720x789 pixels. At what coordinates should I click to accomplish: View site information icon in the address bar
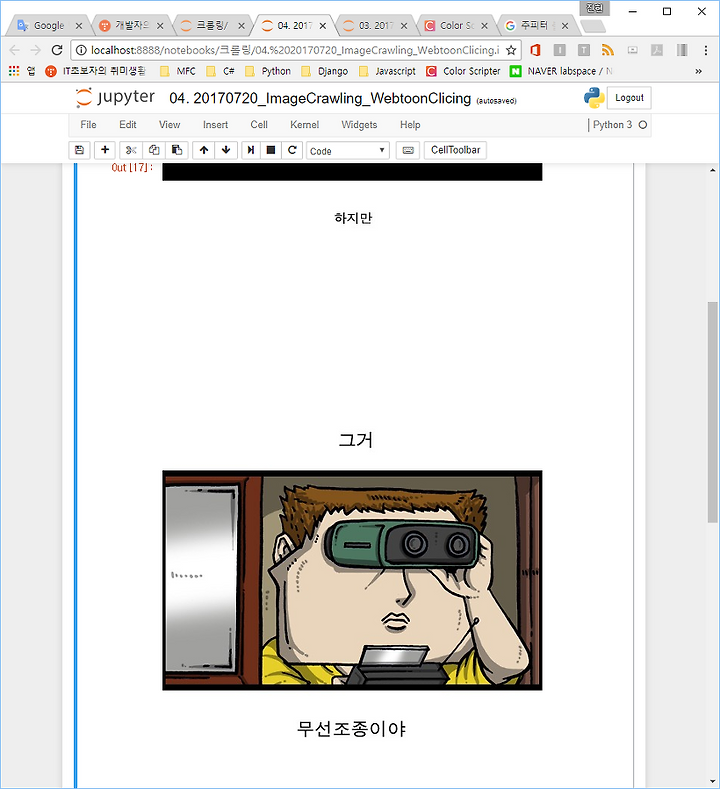coord(81,50)
